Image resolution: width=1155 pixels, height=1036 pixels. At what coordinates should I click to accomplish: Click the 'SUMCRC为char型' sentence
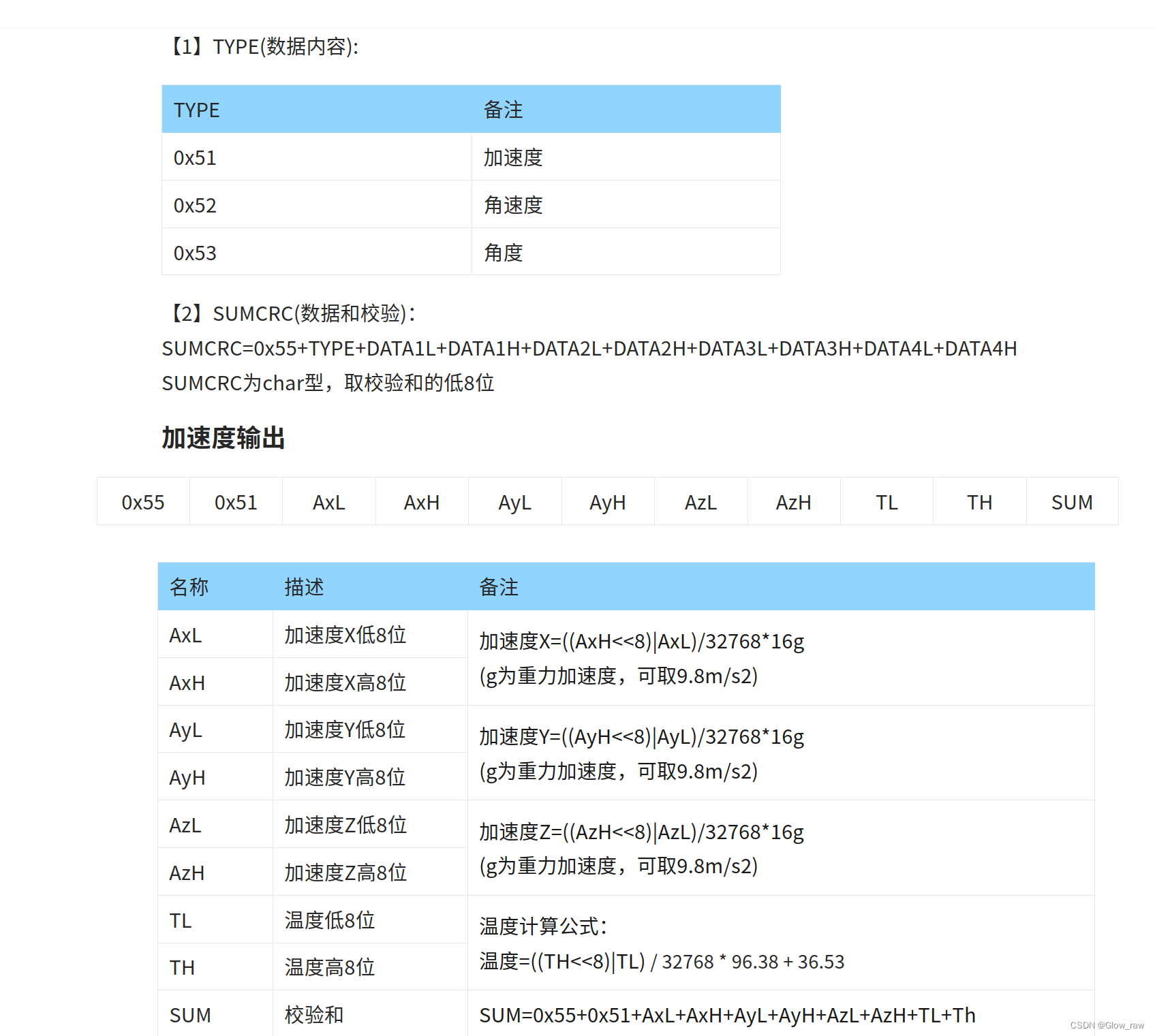[x=328, y=383]
